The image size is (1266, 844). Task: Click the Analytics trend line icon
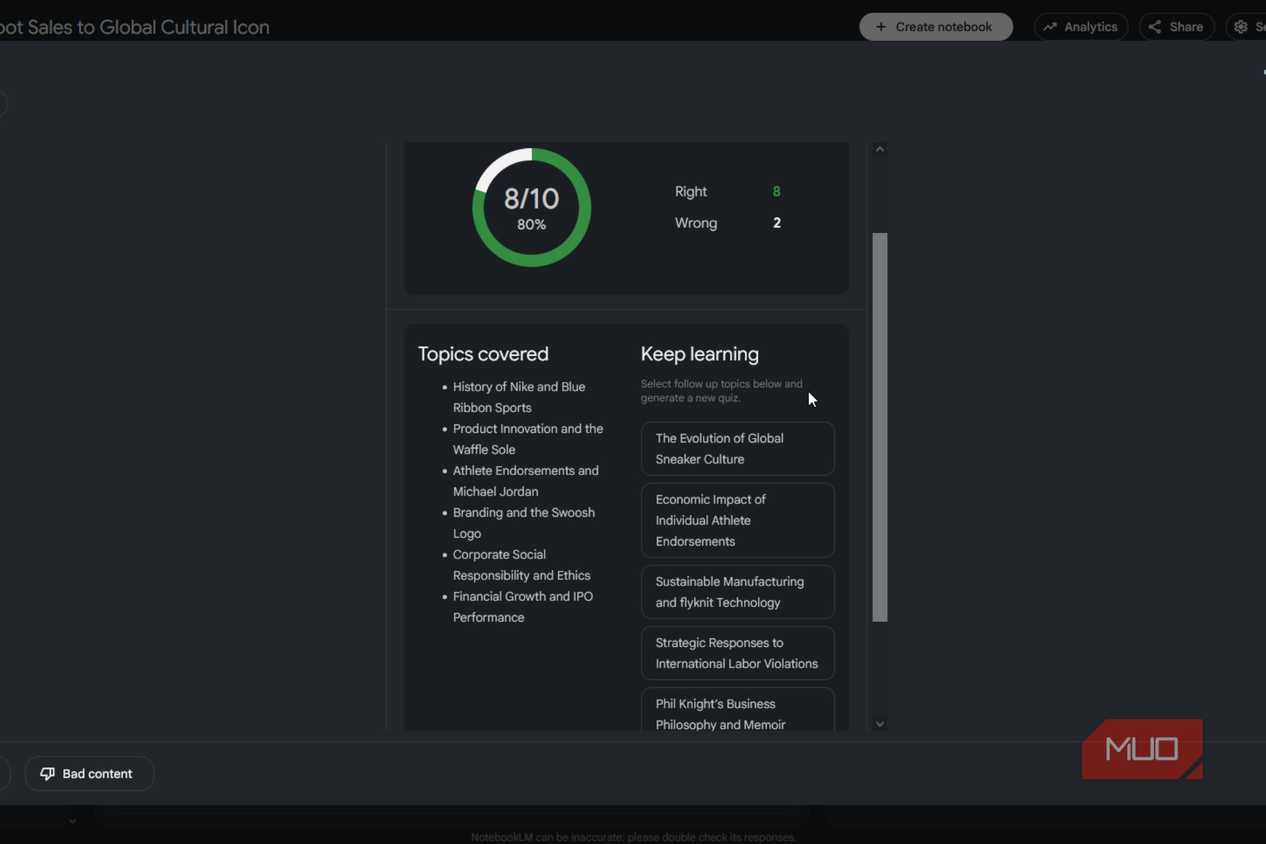coord(1050,27)
